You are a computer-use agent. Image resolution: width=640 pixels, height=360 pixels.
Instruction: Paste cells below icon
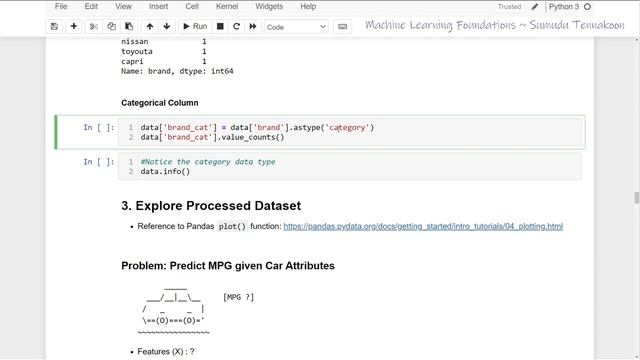click(x=129, y=27)
